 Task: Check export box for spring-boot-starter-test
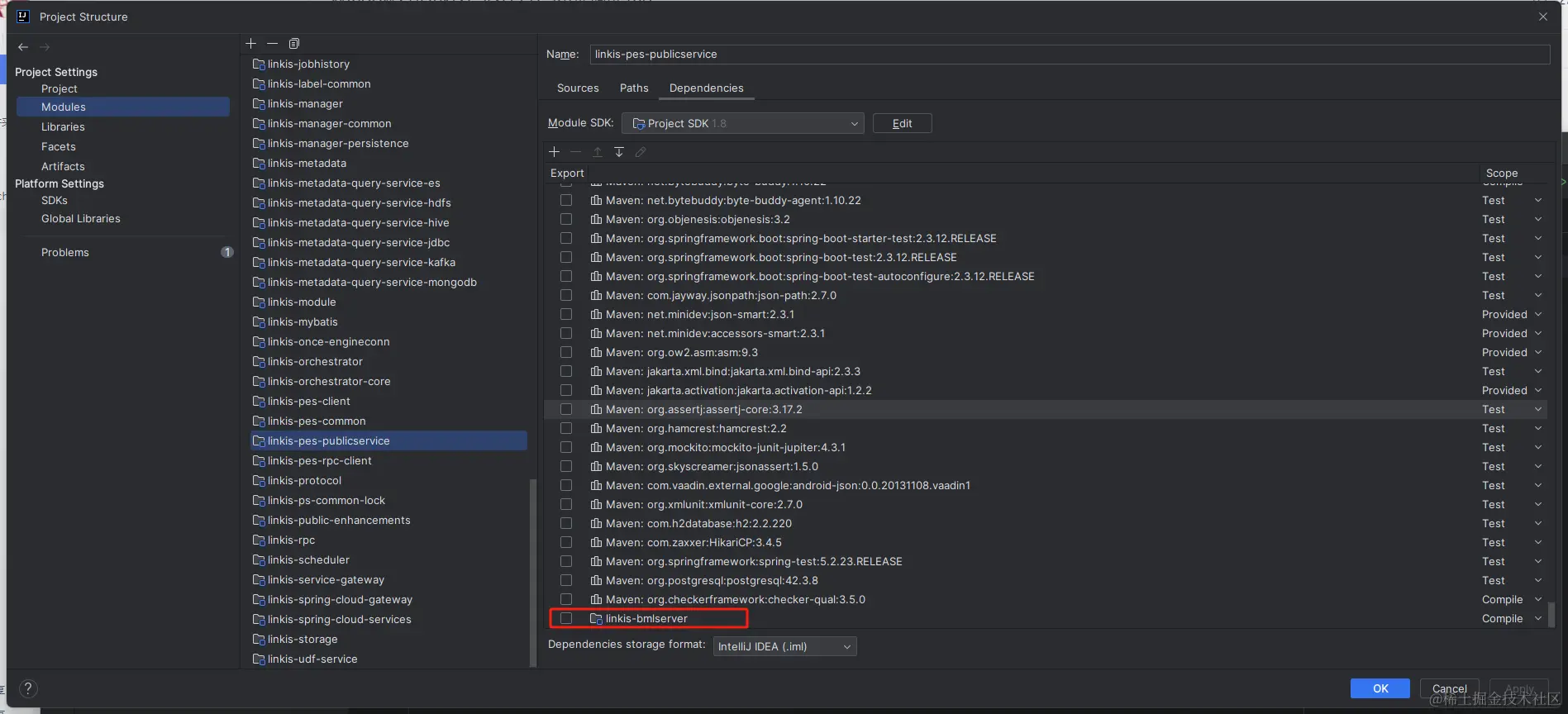point(566,239)
